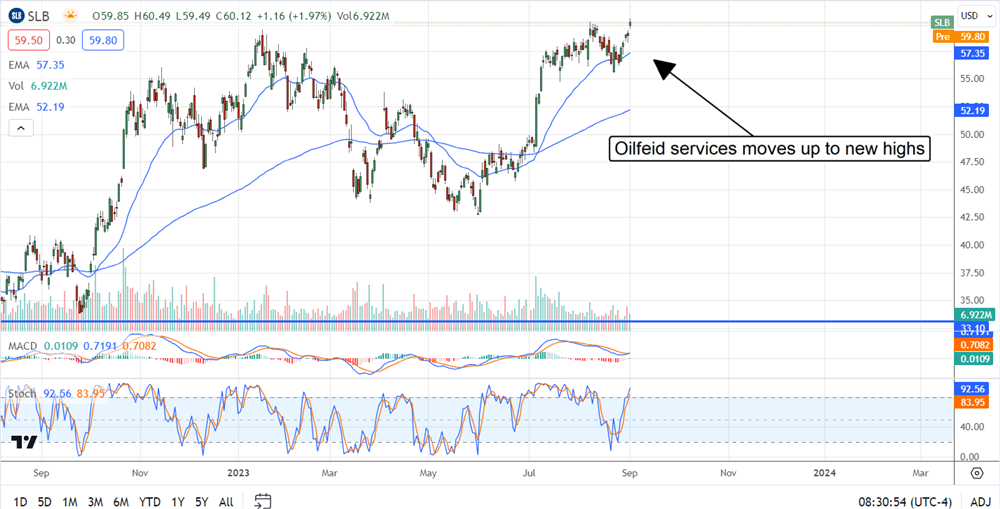Image resolution: width=1000 pixels, height=509 pixels.
Task: Click the pre-market sun session icon
Action: pos(70,17)
